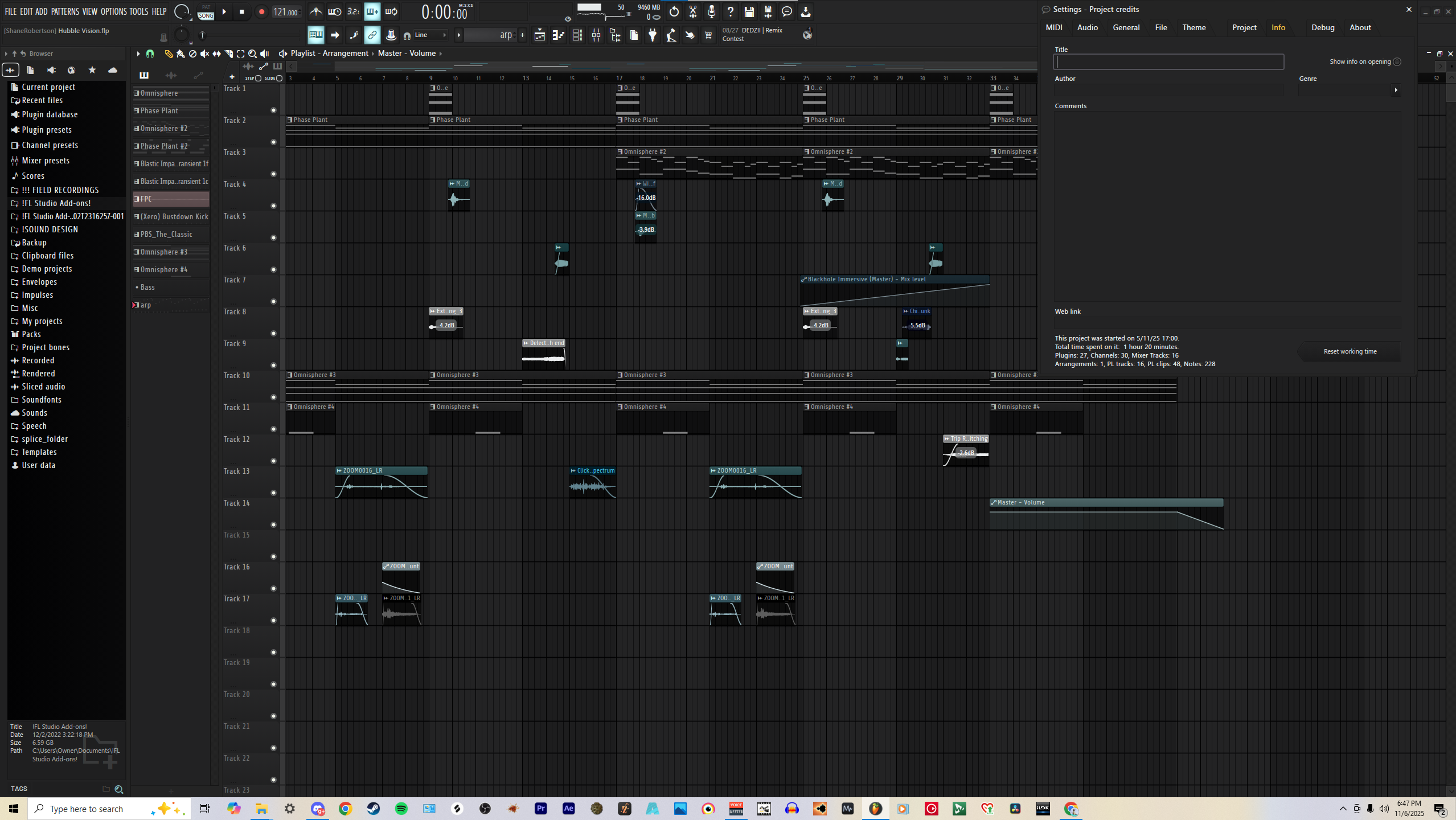Toggle Pat/Song mode switch
The height and width of the screenshot is (820, 1456).
pyautogui.click(x=206, y=11)
